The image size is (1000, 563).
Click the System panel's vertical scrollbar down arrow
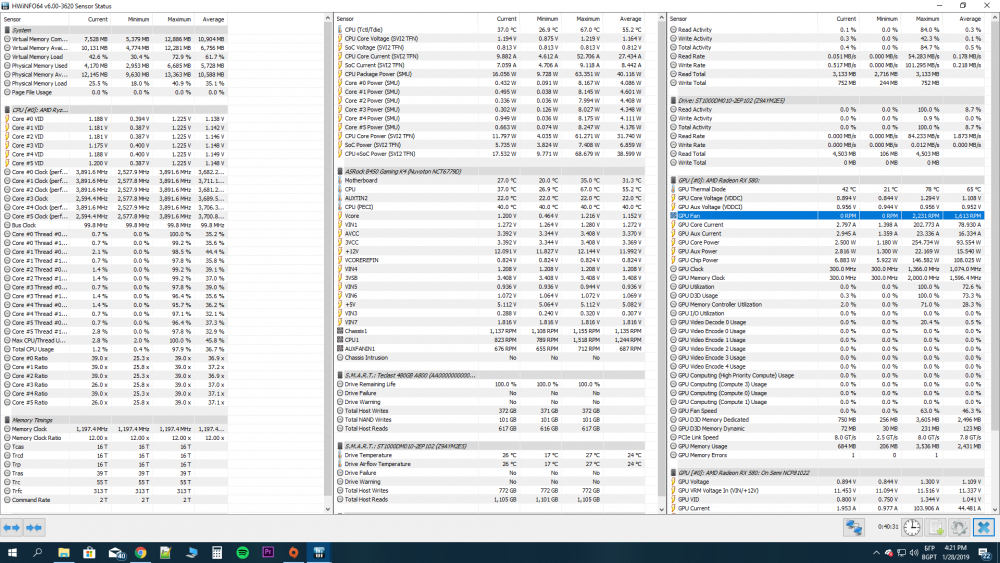tap(328, 509)
